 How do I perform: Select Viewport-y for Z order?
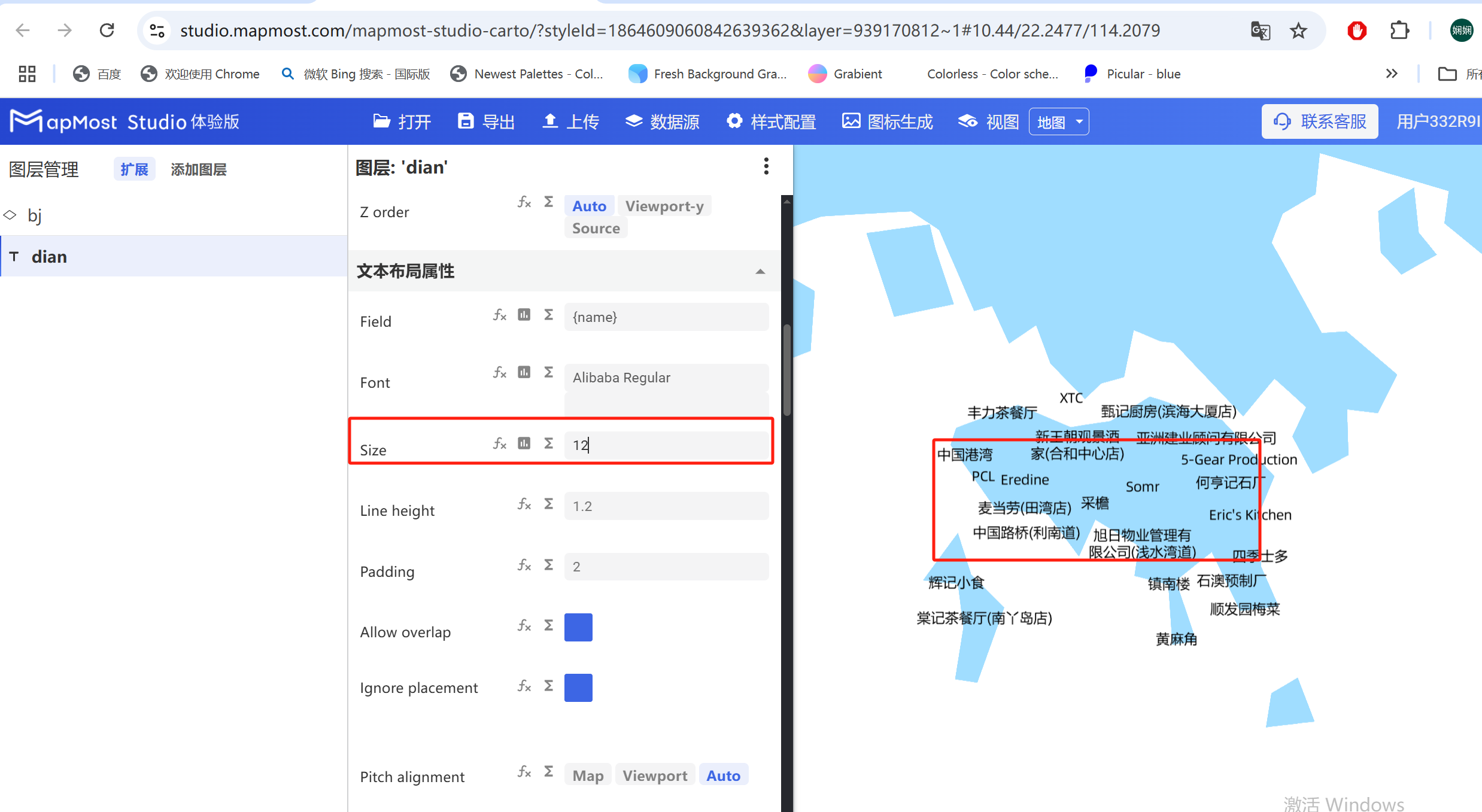tap(664, 206)
